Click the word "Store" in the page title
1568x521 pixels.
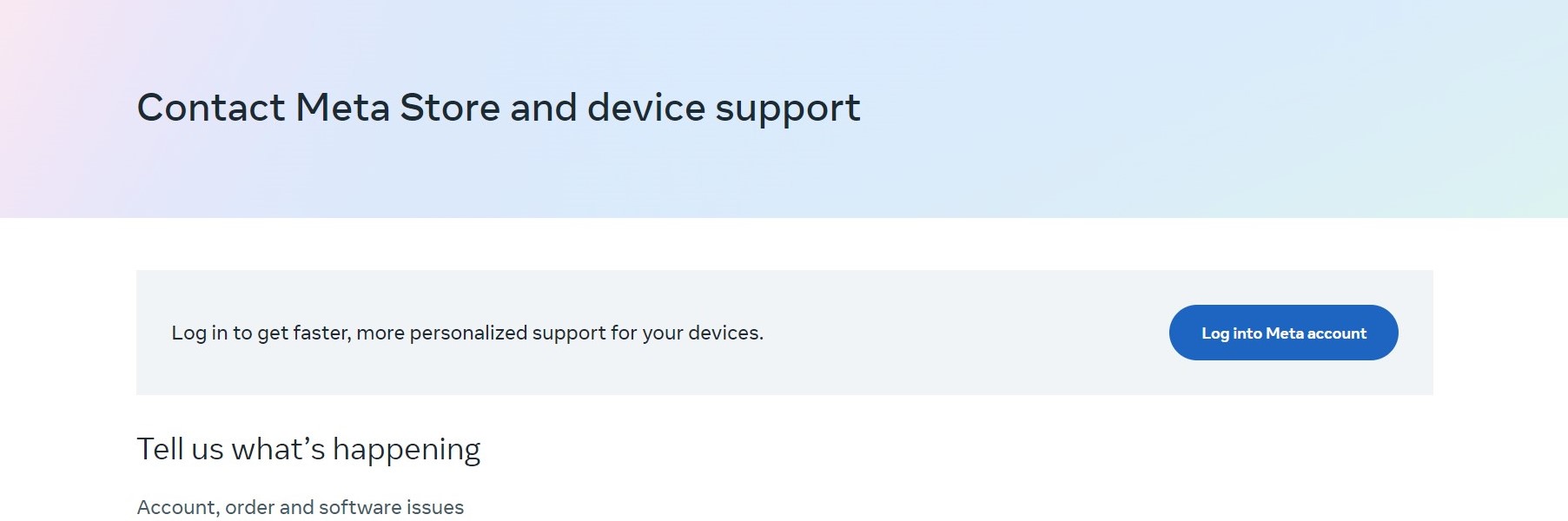tap(449, 109)
